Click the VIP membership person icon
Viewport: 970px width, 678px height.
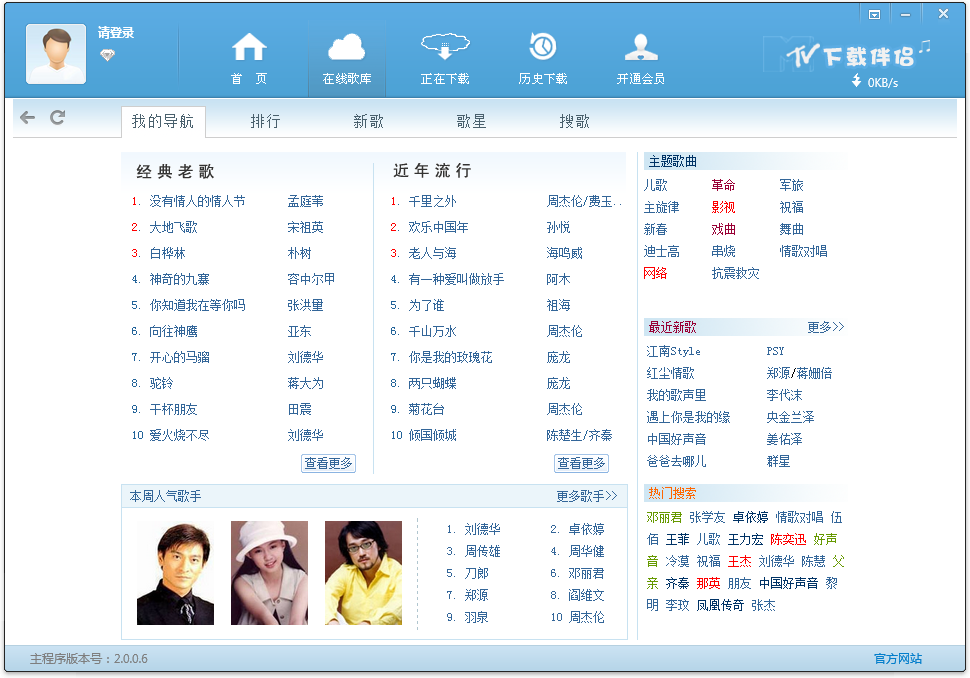[x=640, y=47]
